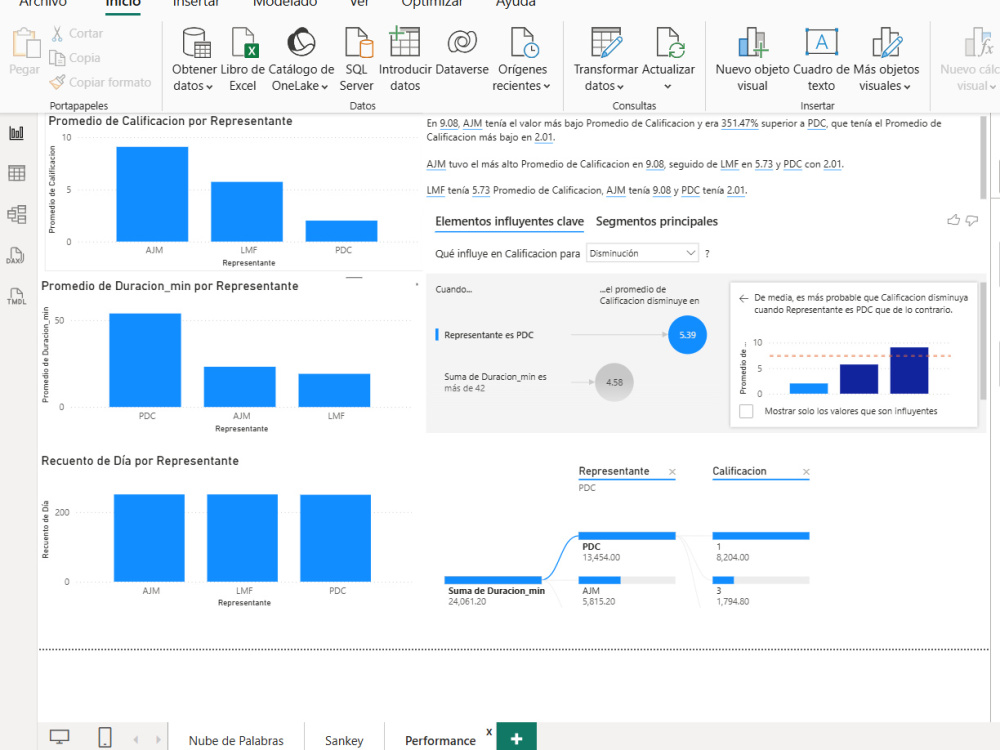The image size is (1000, 750).
Task: Import from Libro de Excel
Action: 242,59
